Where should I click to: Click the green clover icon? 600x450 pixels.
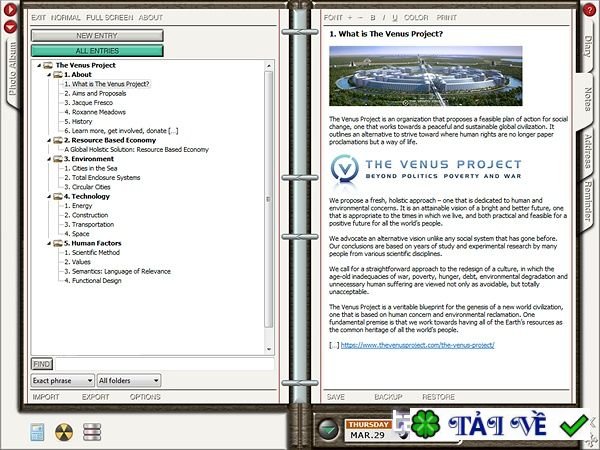coord(426,424)
